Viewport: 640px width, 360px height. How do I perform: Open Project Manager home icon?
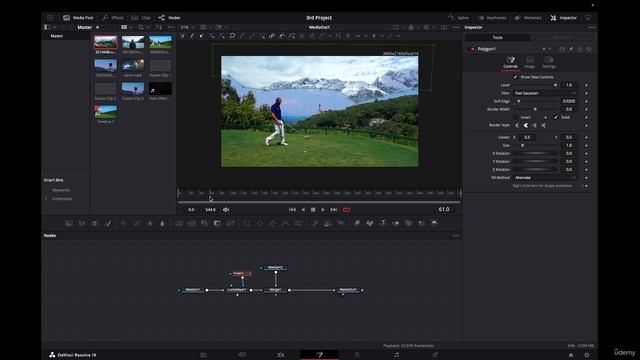(x=571, y=355)
